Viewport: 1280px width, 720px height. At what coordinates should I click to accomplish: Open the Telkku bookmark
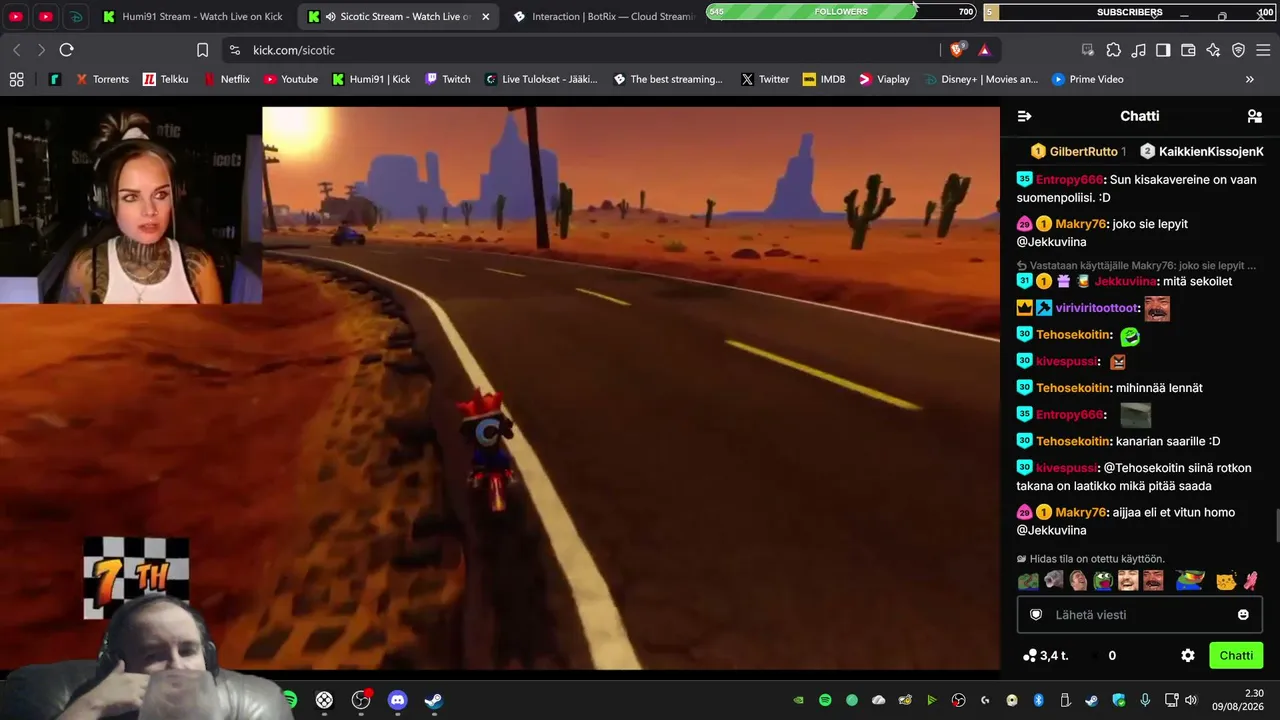pyautogui.click(x=165, y=79)
